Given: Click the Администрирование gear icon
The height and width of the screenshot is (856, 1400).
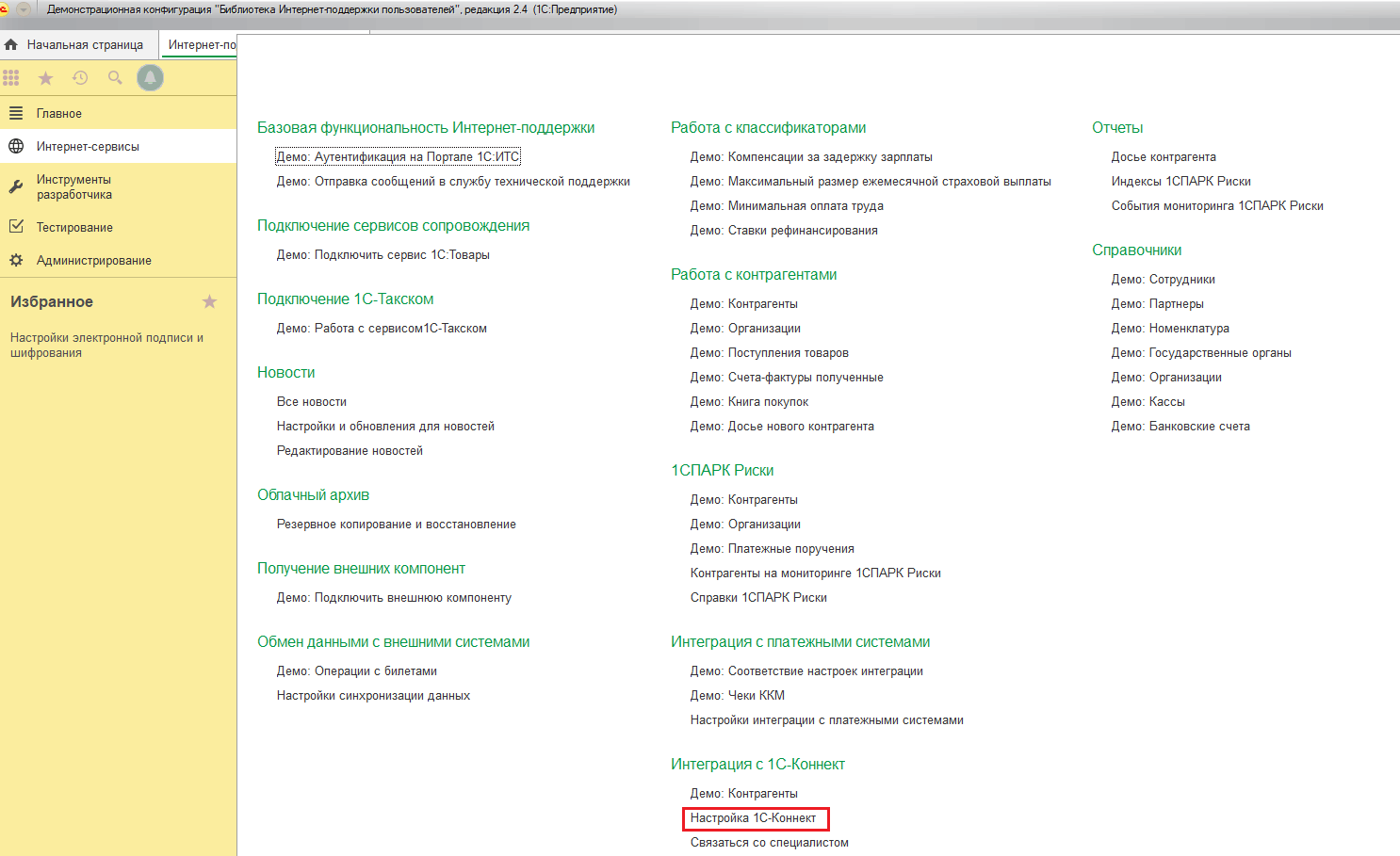Looking at the screenshot, I should click(x=16, y=260).
